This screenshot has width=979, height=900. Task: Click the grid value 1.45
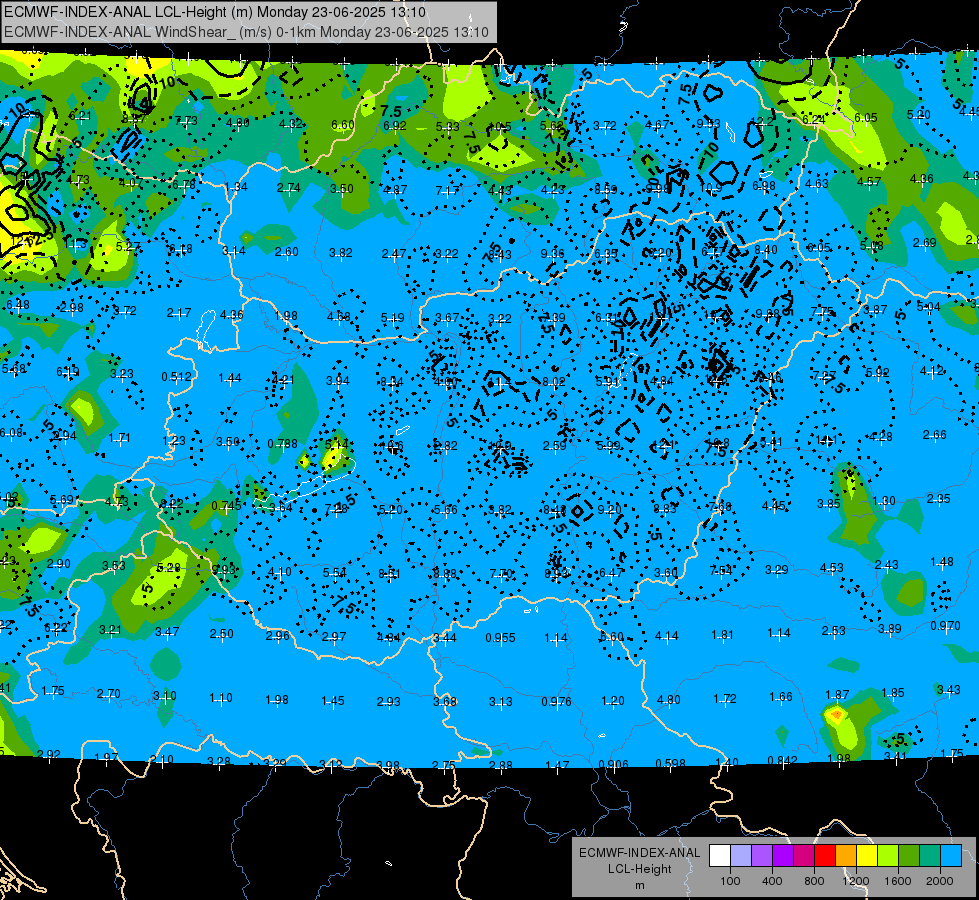[x=333, y=701]
